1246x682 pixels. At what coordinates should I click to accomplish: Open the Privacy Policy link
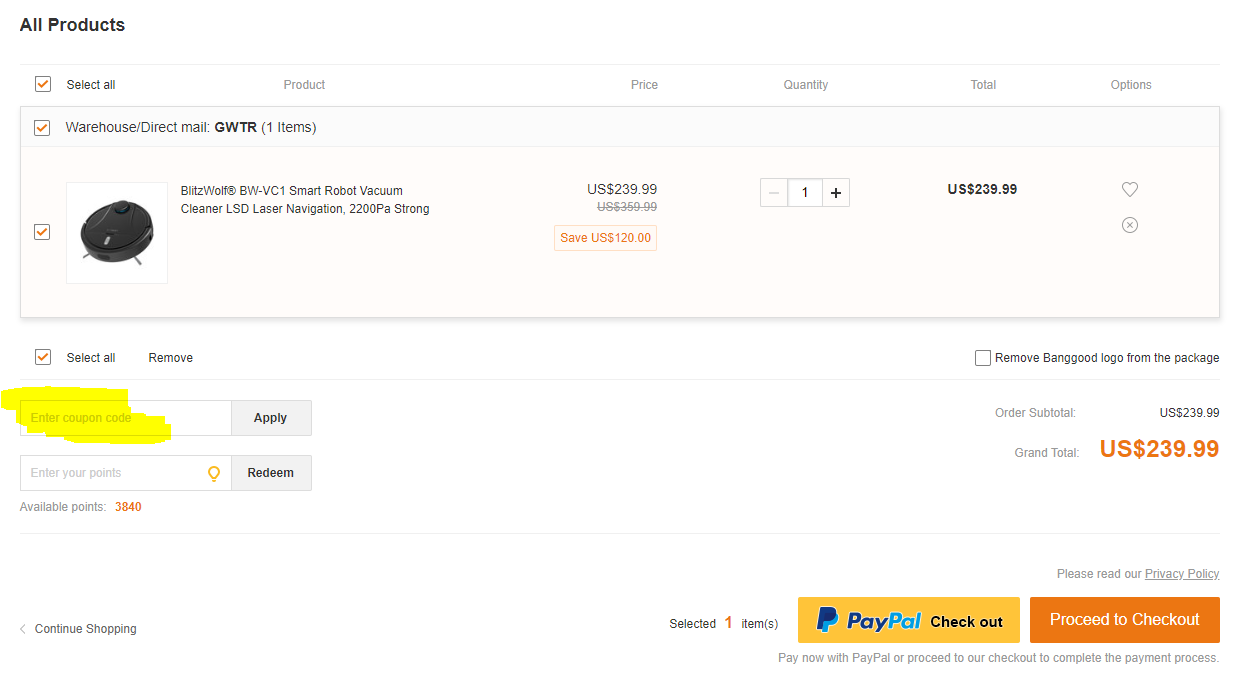click(1182, 574)
